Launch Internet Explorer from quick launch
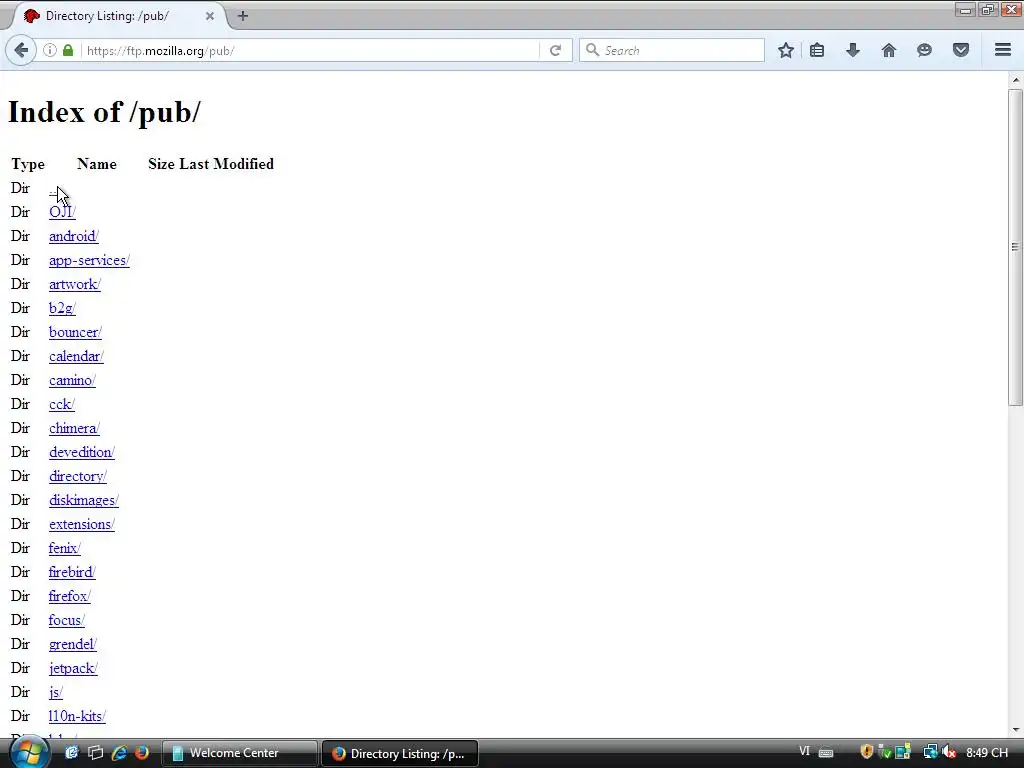The height and width of the screenshot is (768, 1024). [119, 753]
